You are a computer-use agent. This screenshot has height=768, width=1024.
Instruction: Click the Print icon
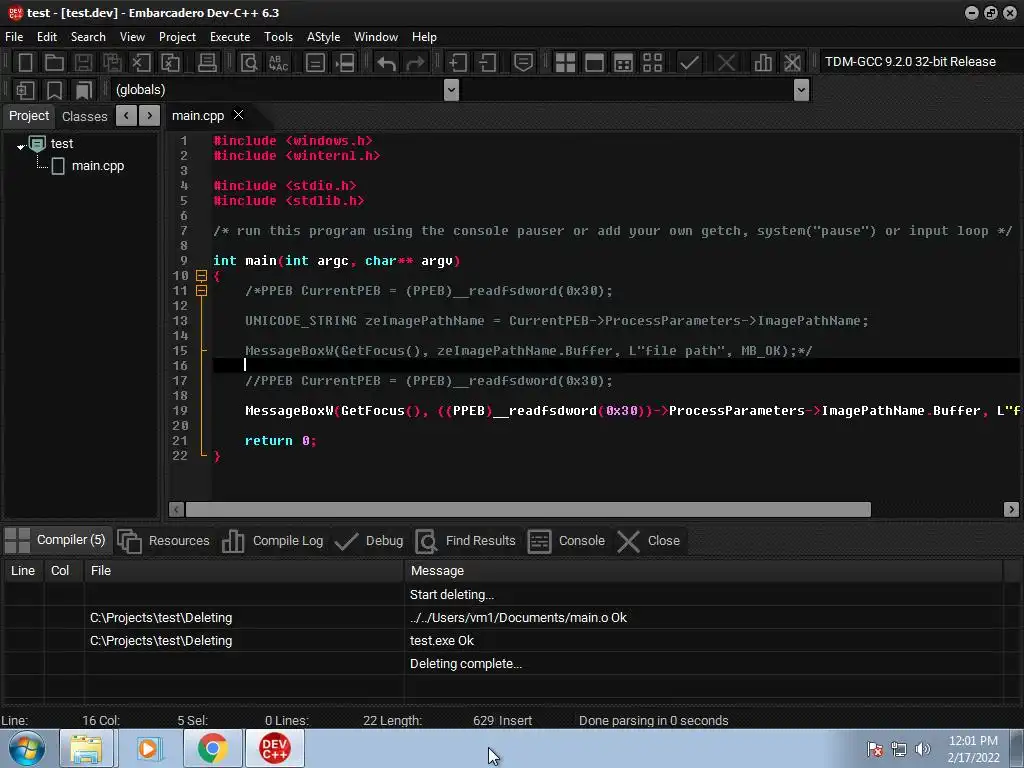[207, 63]
